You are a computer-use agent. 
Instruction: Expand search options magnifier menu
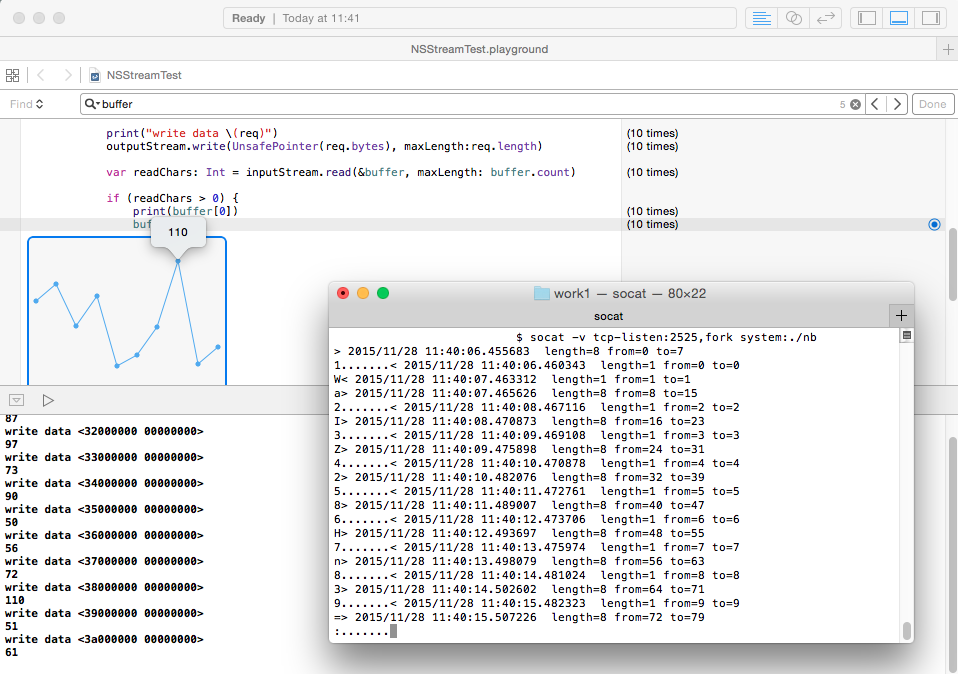[x=92, y=104]
